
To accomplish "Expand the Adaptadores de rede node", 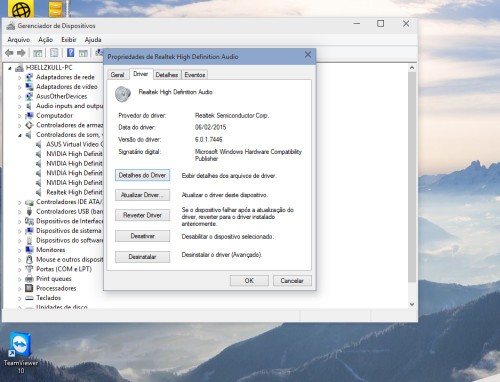I will (x=20, y=77).
